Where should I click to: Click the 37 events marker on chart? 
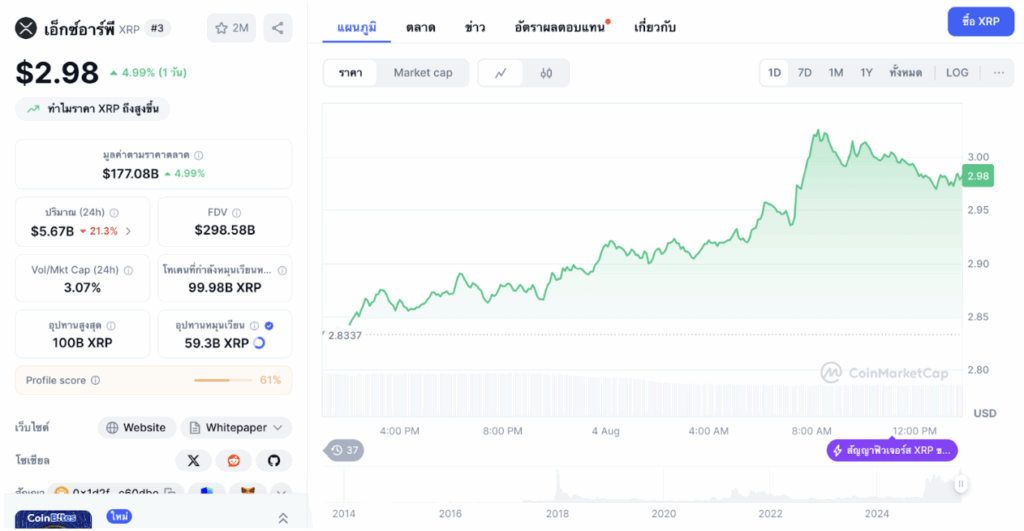click(x=345, y=450)
